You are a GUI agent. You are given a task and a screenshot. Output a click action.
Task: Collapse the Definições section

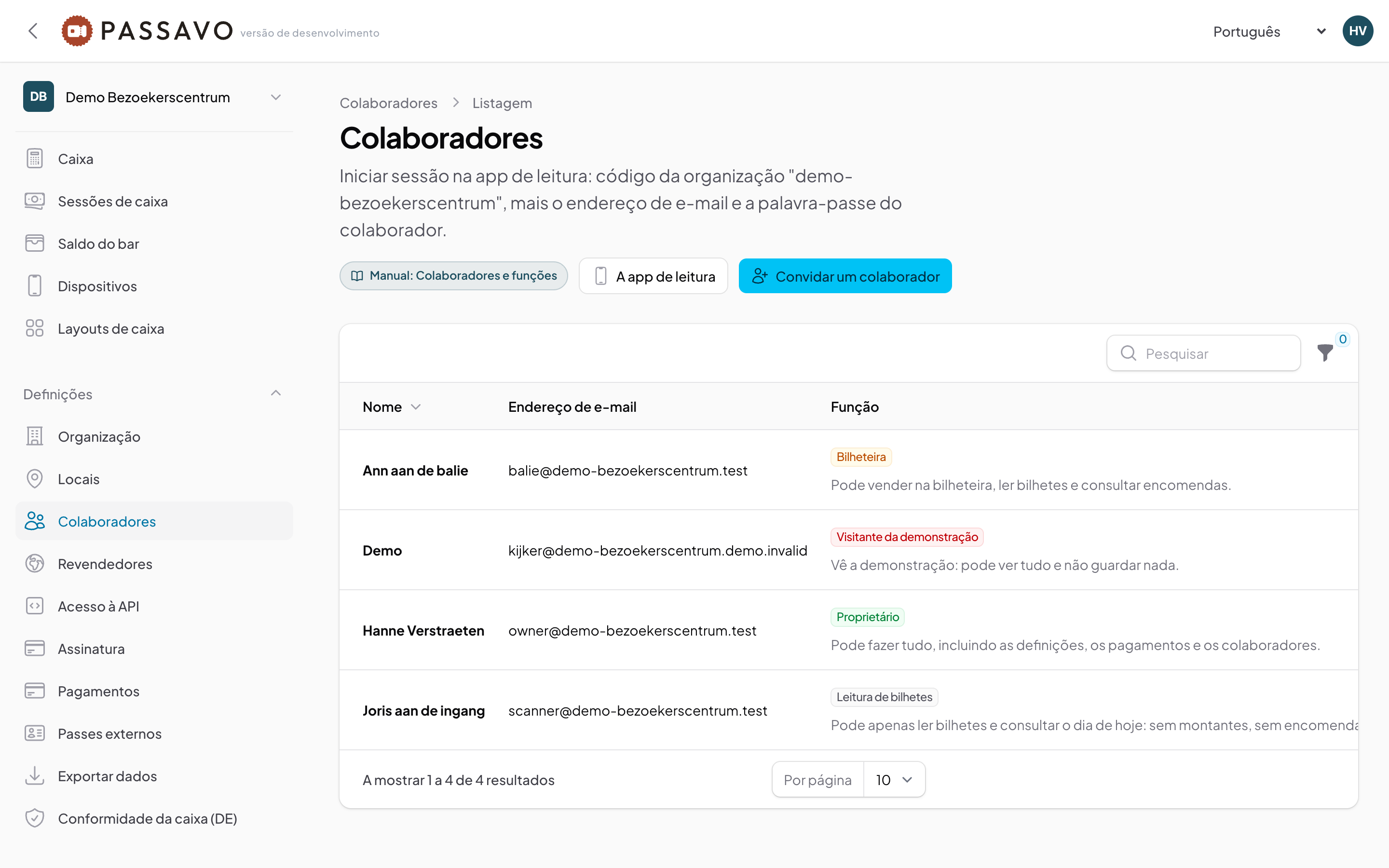pyautogui.click(x=154, y=394)
